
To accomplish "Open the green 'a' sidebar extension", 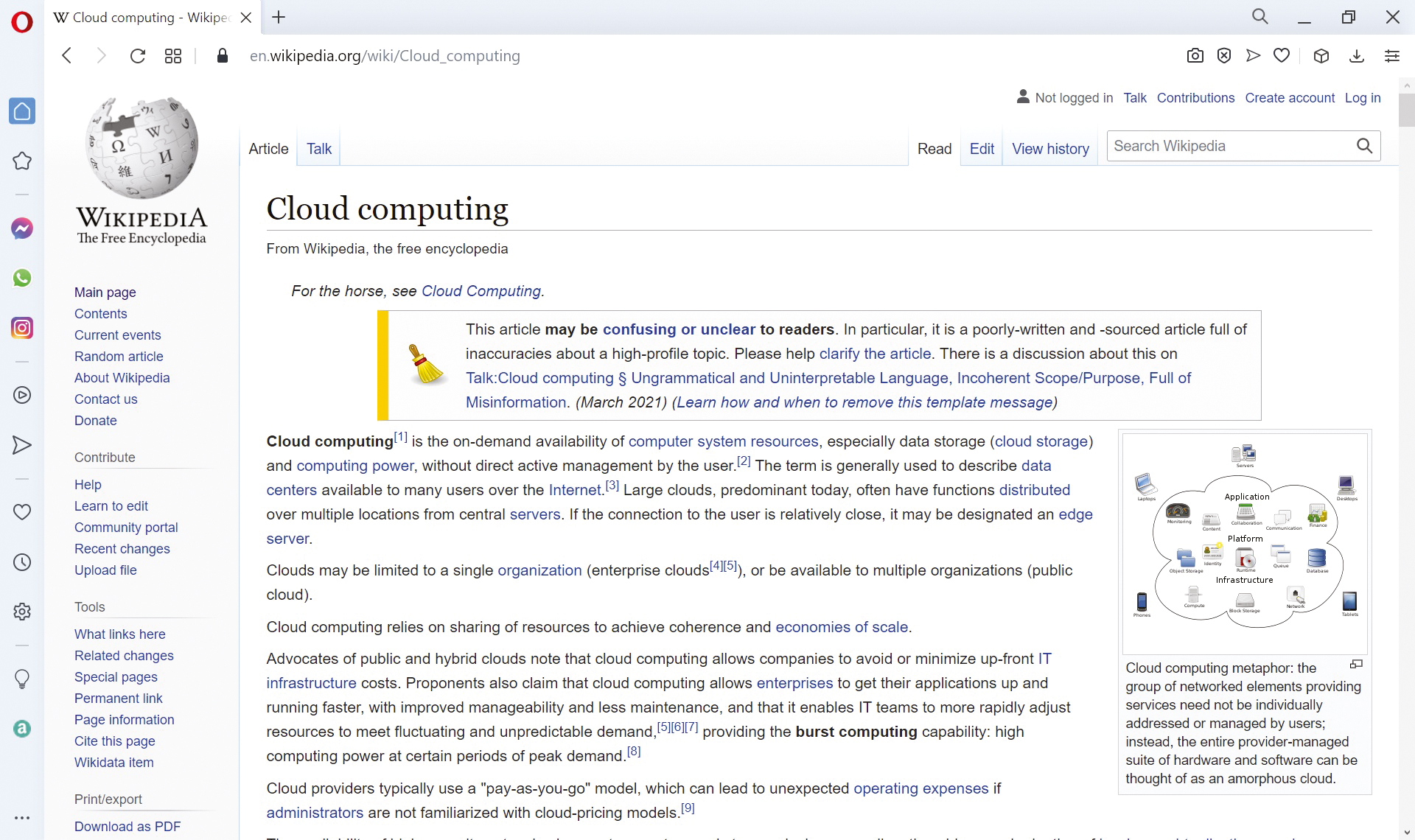I will coord(22,729).
